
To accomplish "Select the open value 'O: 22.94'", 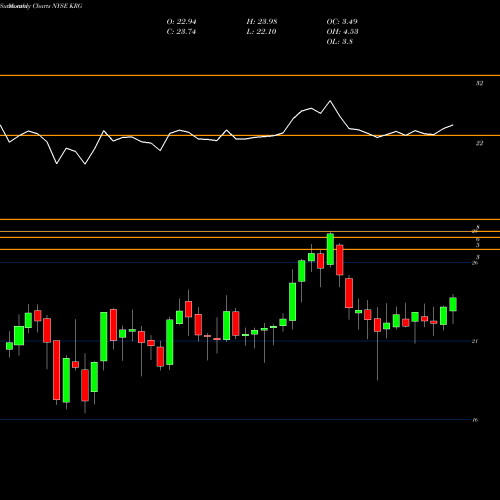I will tap(181, 22).
